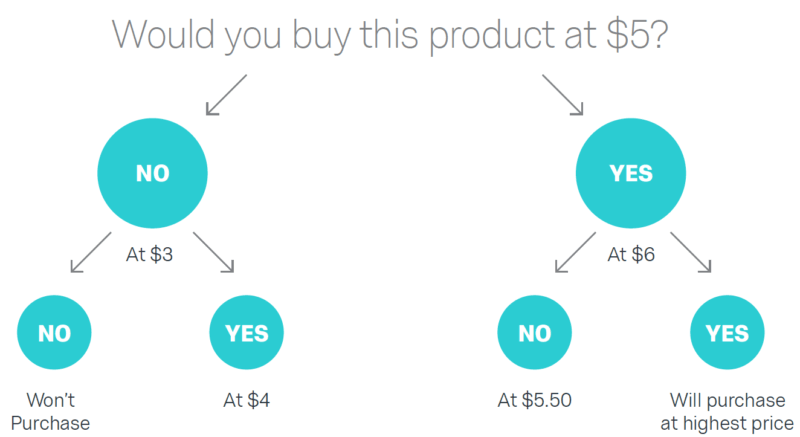Click the arrow from heading to large NO
Screen dimensions: 800x437
[224, 97]
